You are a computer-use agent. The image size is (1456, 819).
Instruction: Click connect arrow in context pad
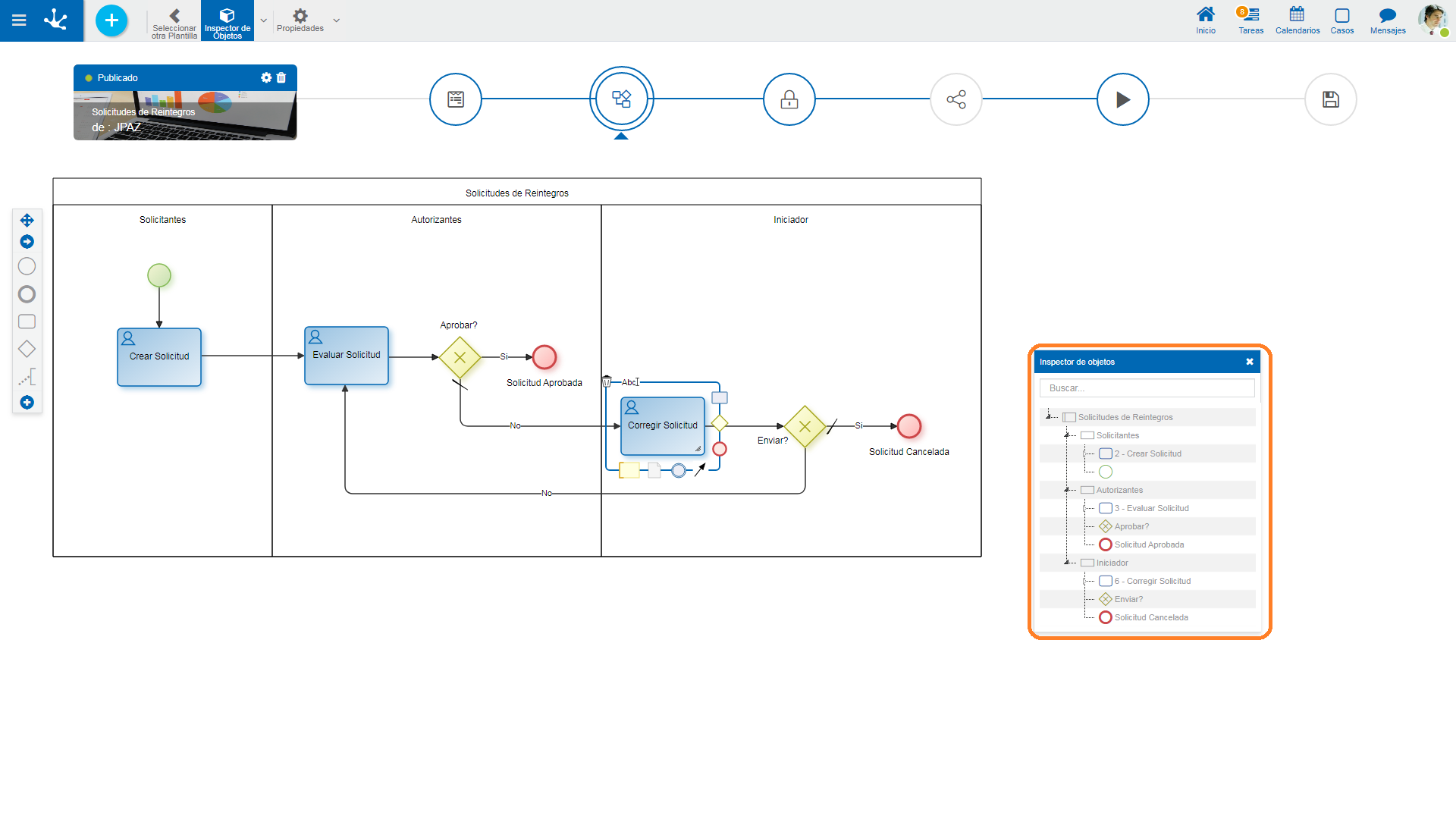tap(700, 470)
